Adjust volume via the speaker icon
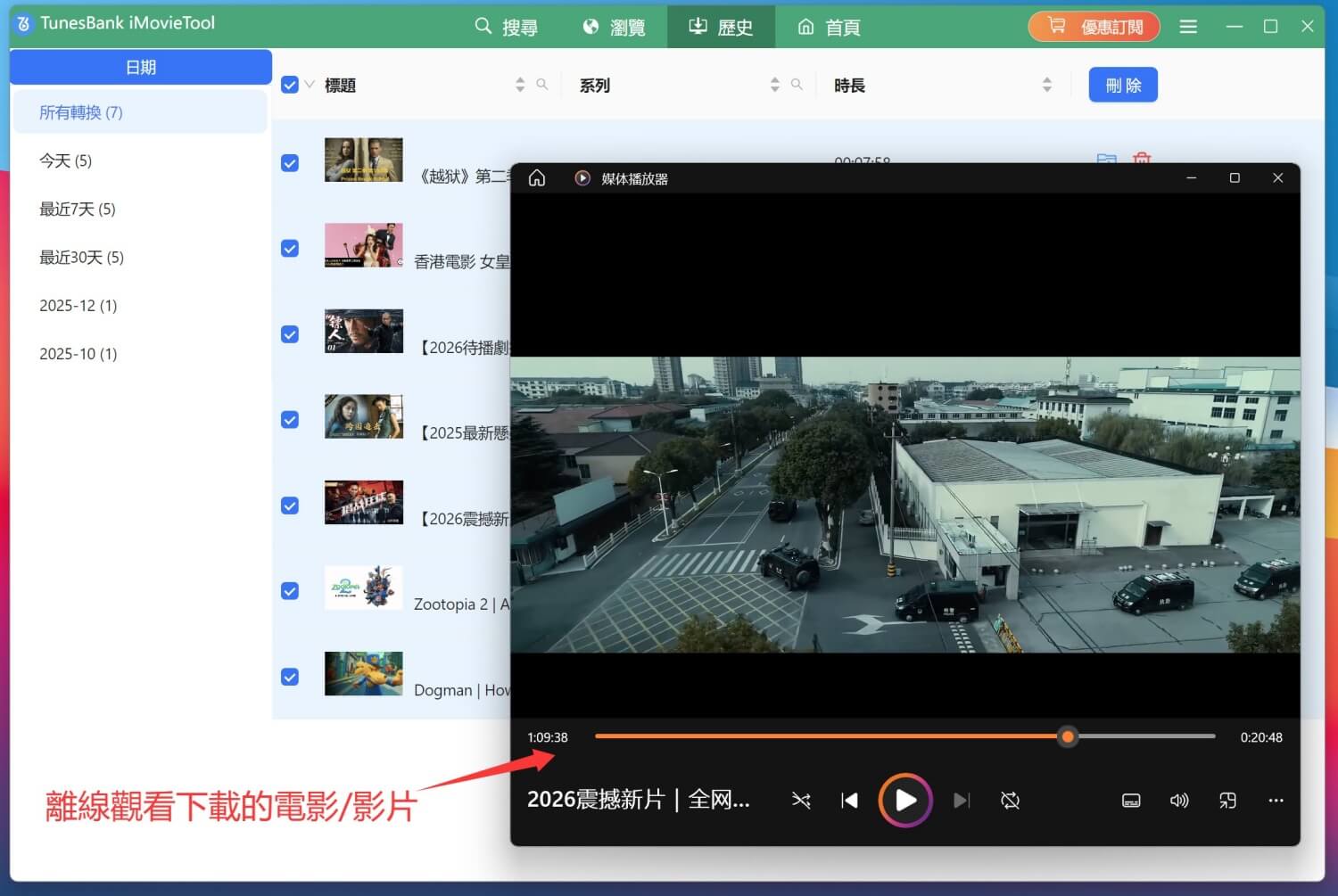The height and width of the screenshot is (896, 1338). click(x=1178, y=800)
